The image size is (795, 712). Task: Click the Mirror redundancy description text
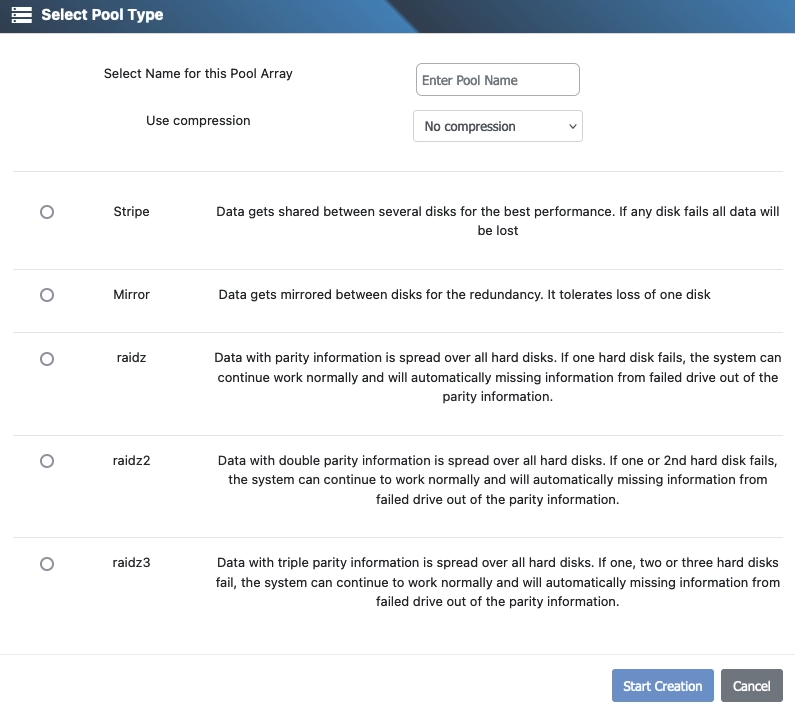(x=464, y=295)
